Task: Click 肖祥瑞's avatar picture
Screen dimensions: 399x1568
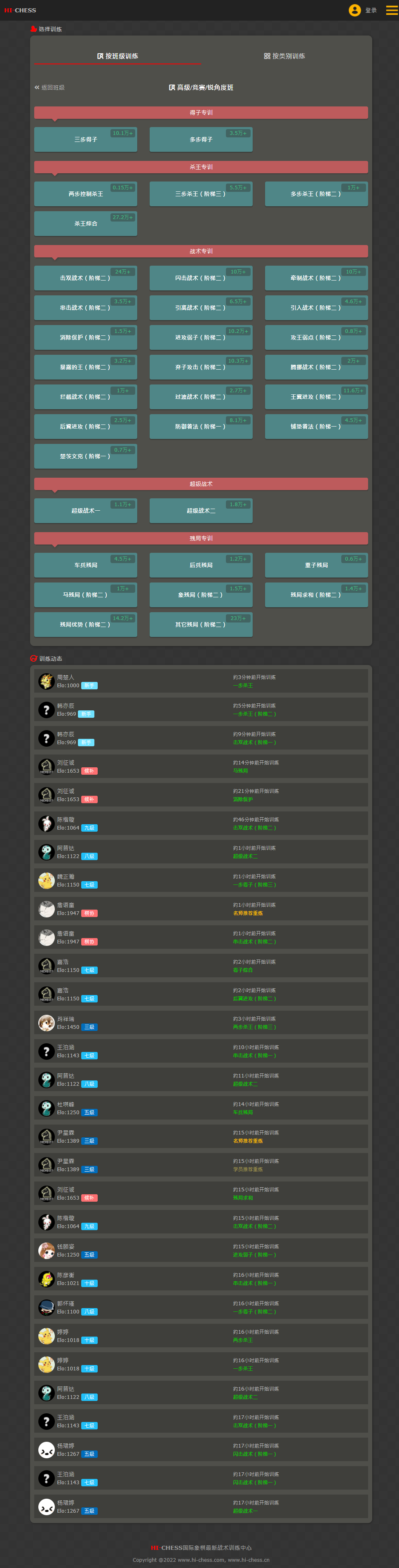Action: pos(46,1023)
